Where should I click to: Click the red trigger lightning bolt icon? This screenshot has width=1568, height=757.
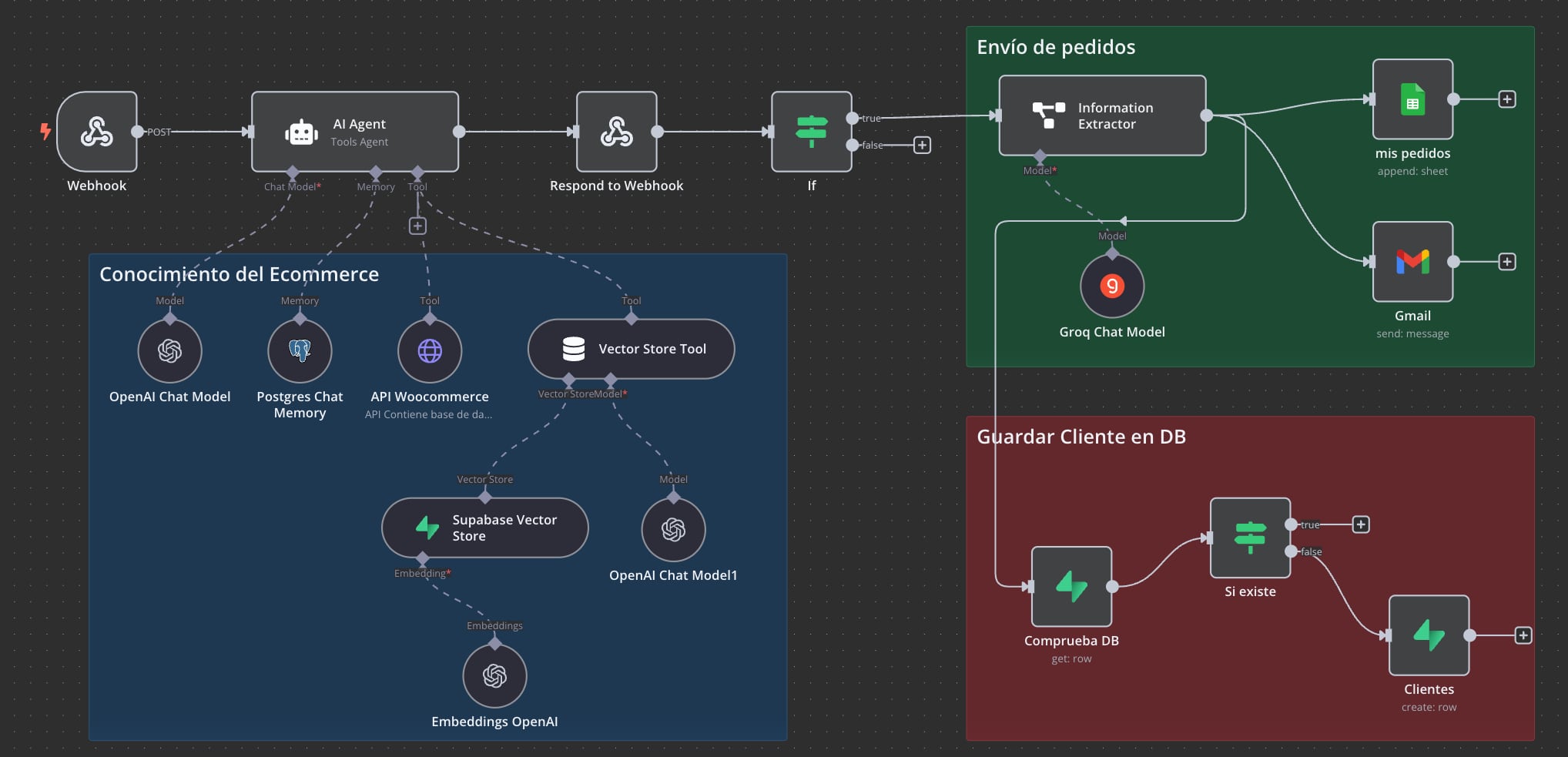tap(45, 132)
